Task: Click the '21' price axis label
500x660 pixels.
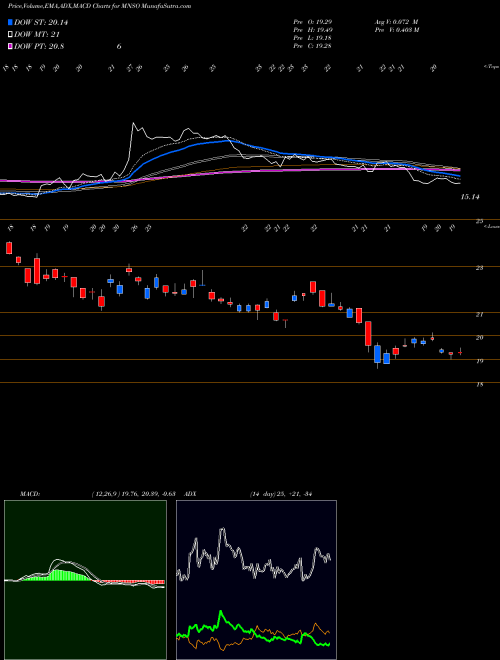Action: coord(479,314)
